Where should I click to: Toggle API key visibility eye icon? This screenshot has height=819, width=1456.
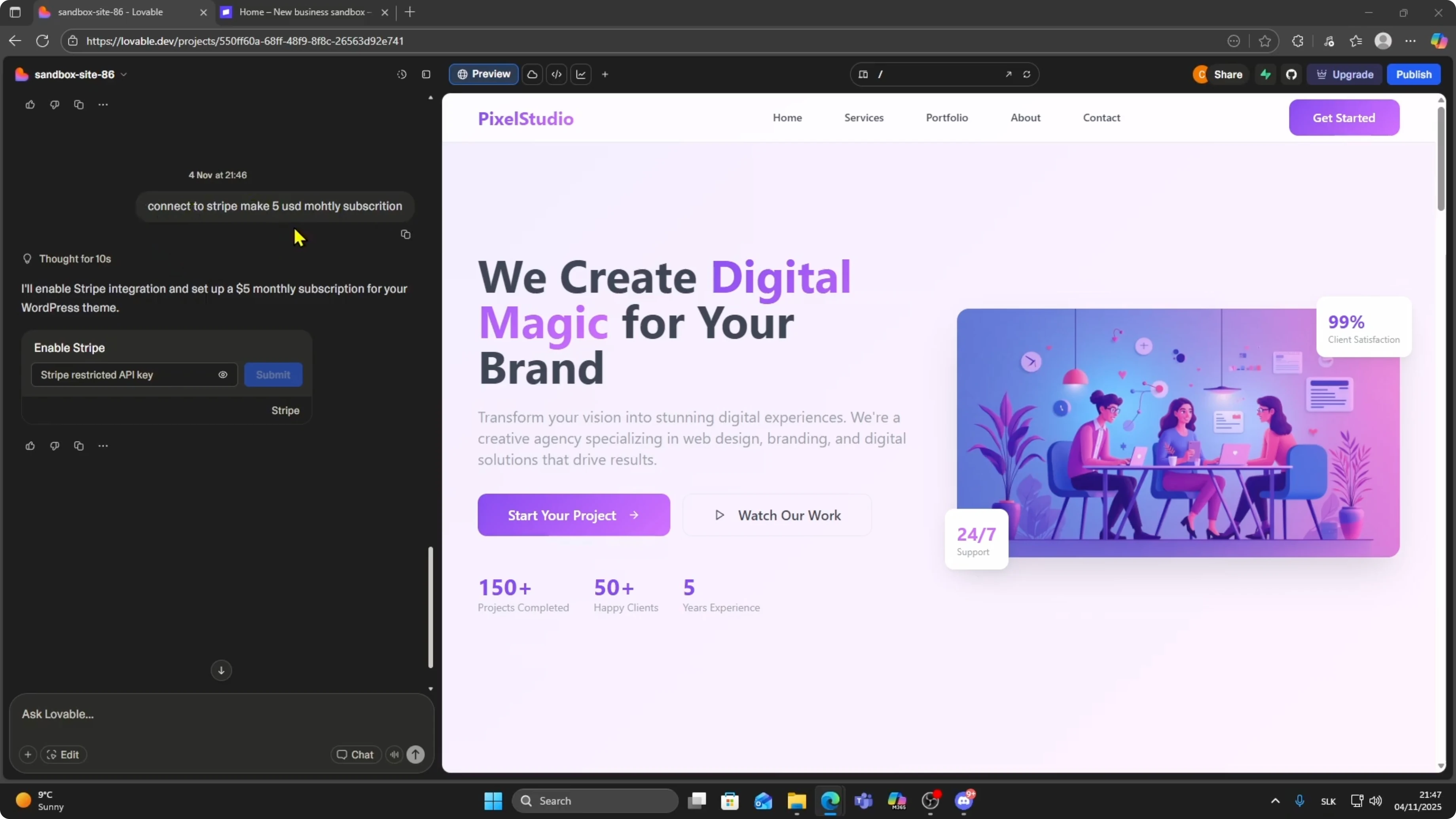tap(223, 375)
